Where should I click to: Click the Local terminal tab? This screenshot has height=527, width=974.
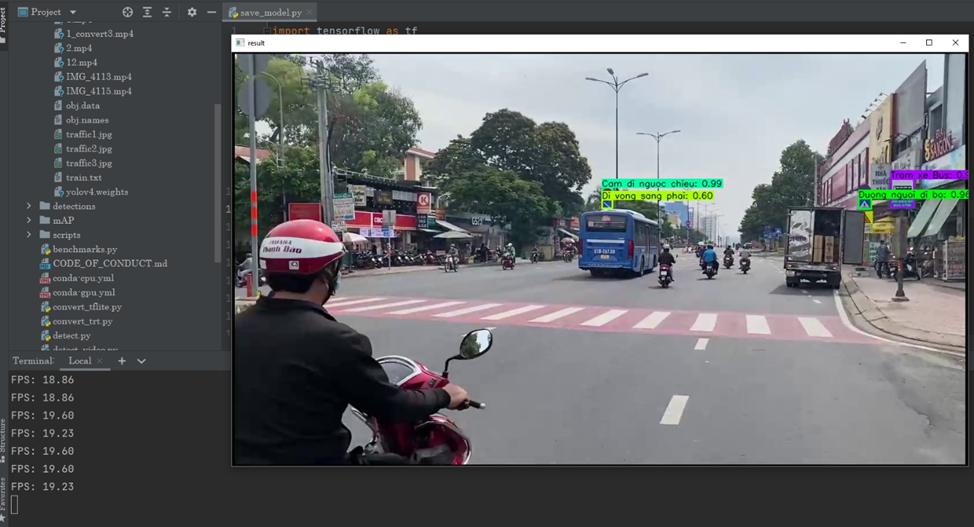(80, 361)
